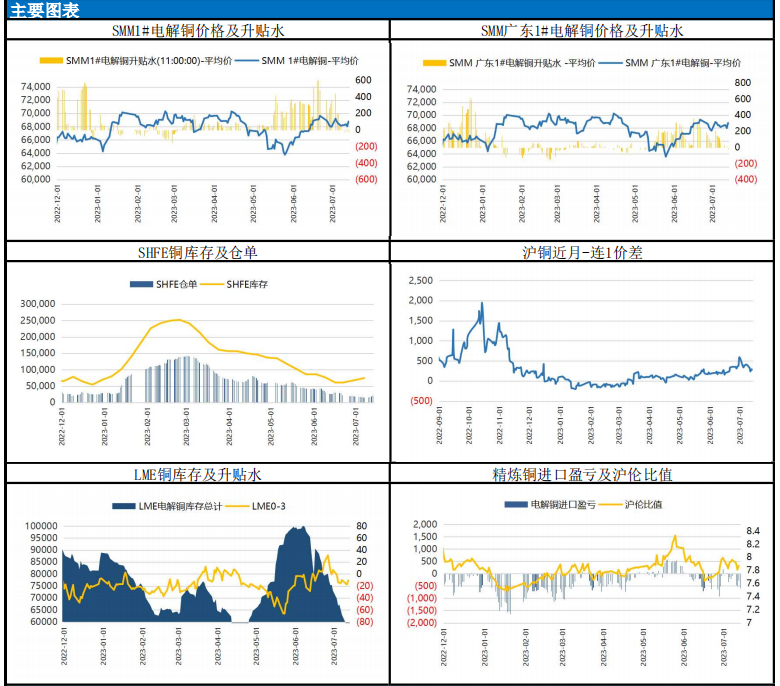Click the 精炼铜进口盈亏及沪伦比值 chart title
780x686 pixels.
pyautogui.click(x=582, y=473)
